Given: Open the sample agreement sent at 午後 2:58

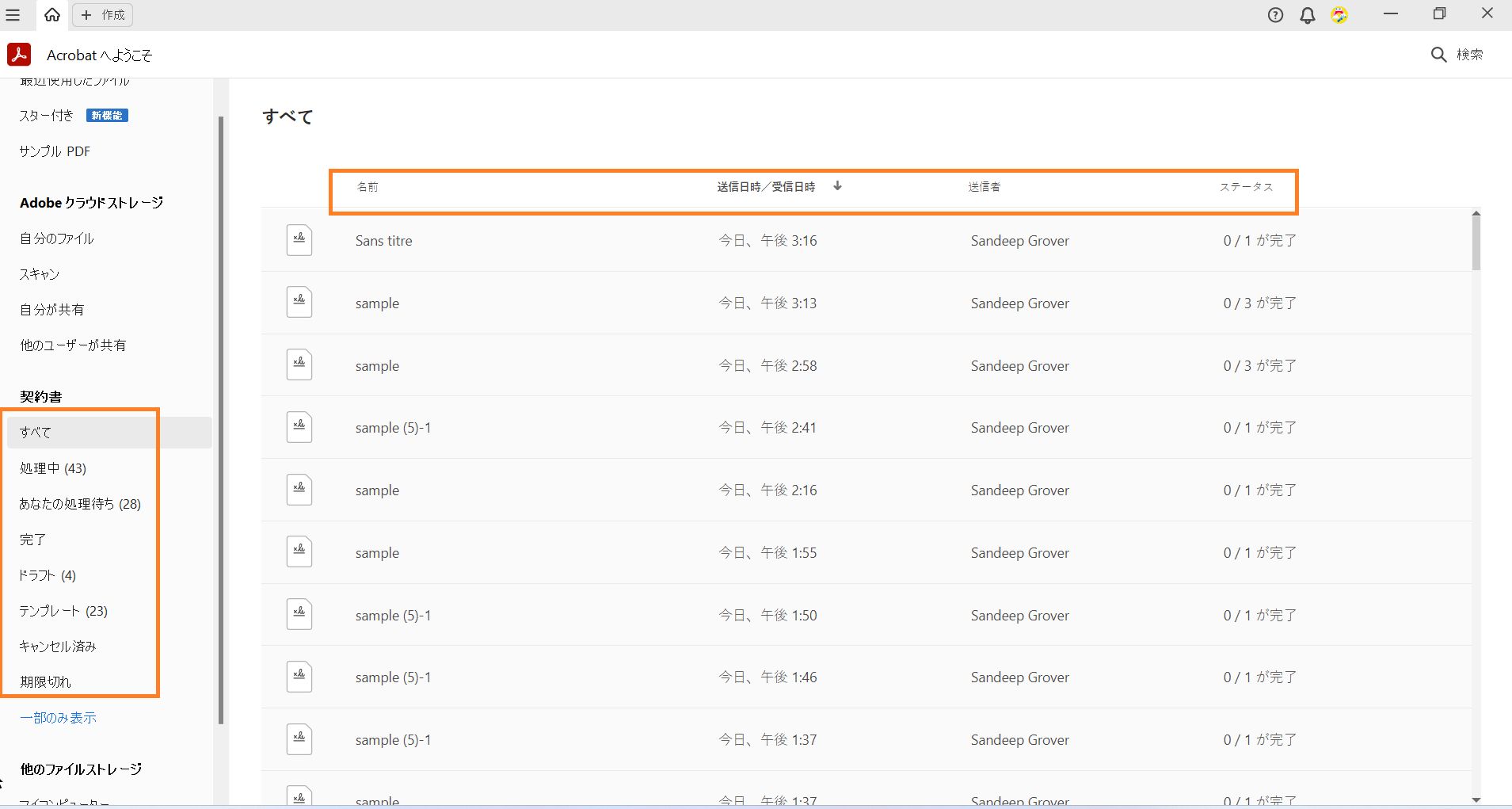Looking at the screenshot, I should pyautogui.click(x=377, y=366).
